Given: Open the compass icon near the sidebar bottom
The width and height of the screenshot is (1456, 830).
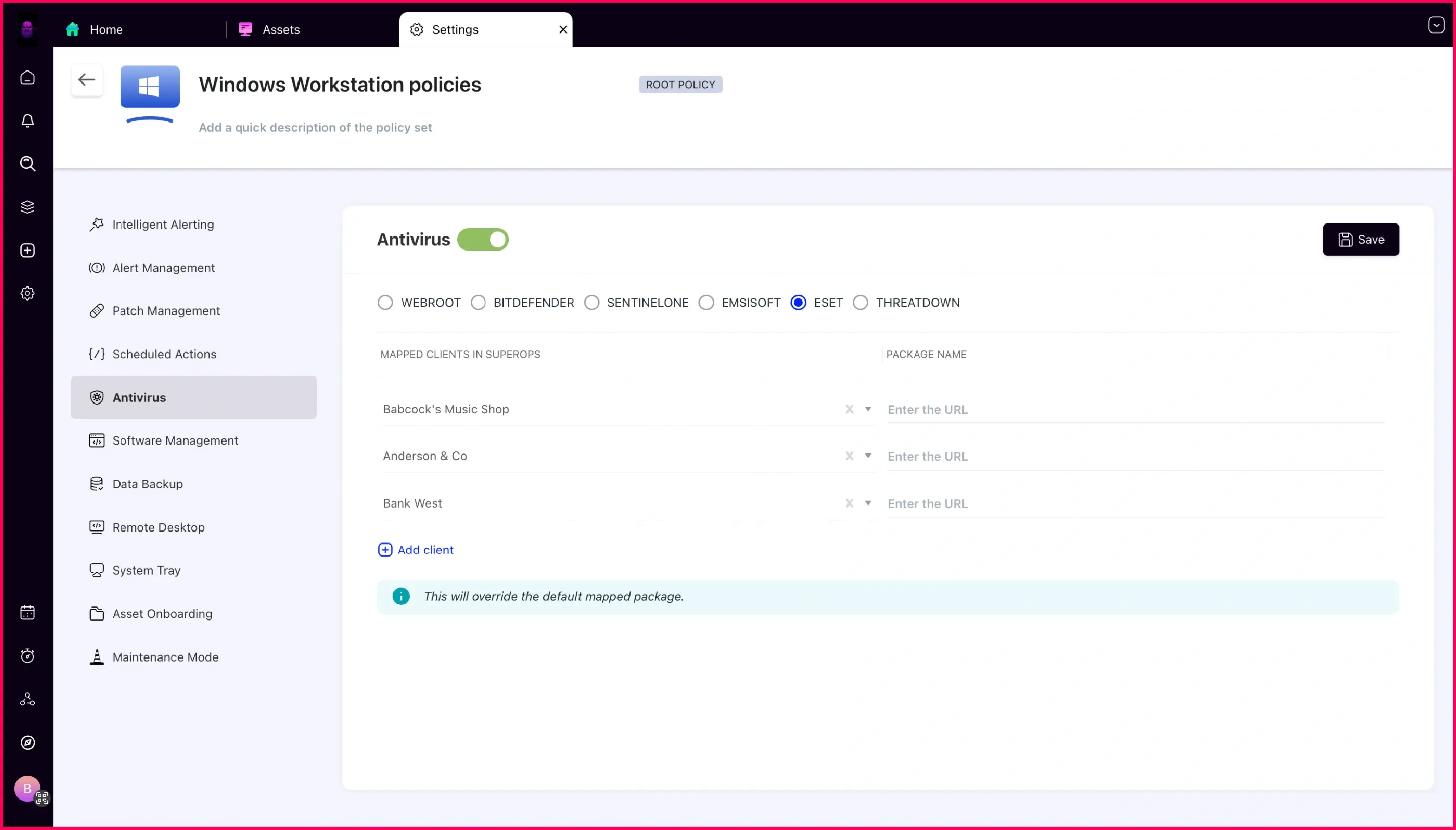Looking at the screenshot, I should pyautogui.click(x=27, y=742).
